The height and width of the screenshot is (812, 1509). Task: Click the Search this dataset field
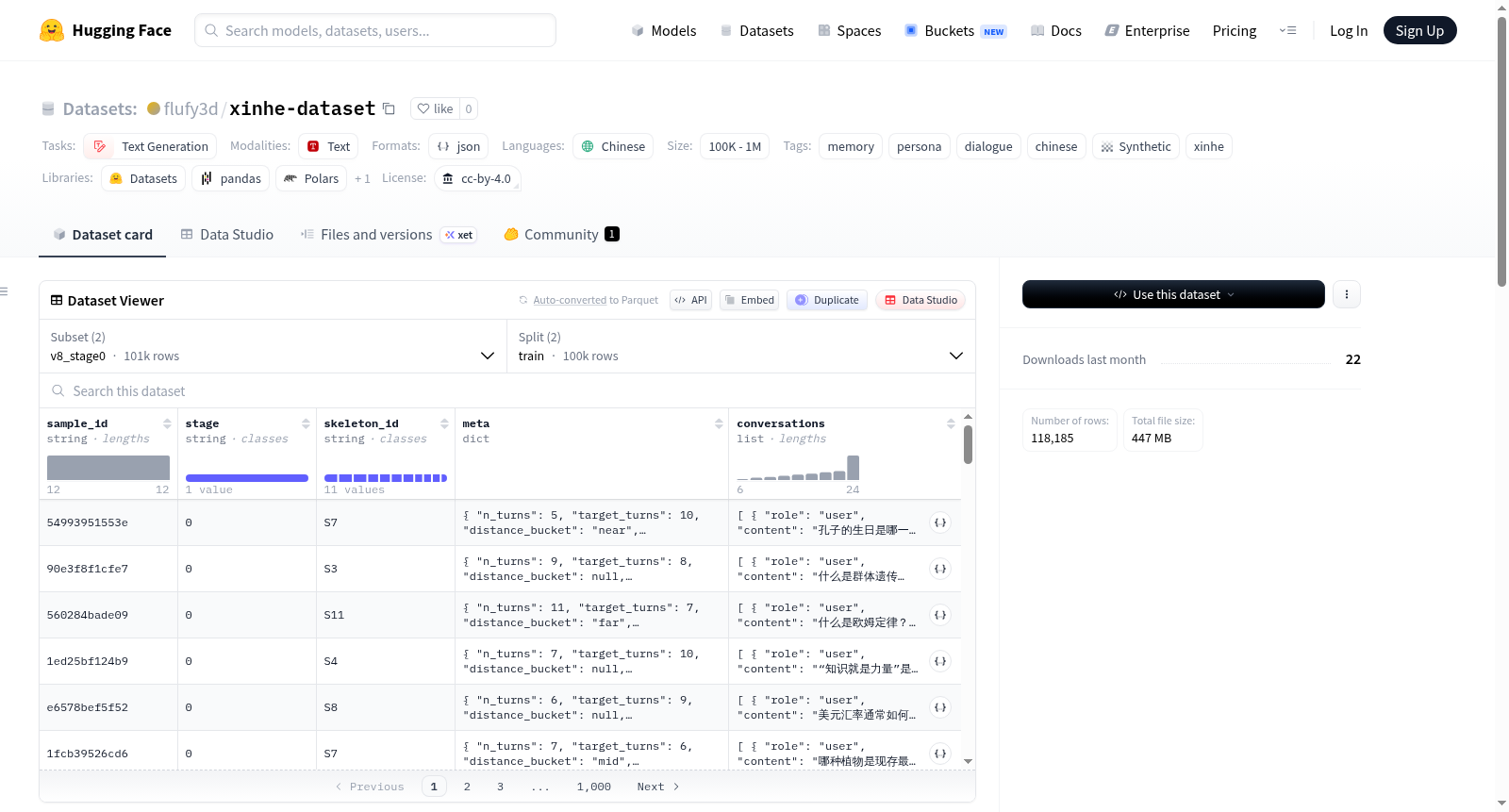pos(507,390)
